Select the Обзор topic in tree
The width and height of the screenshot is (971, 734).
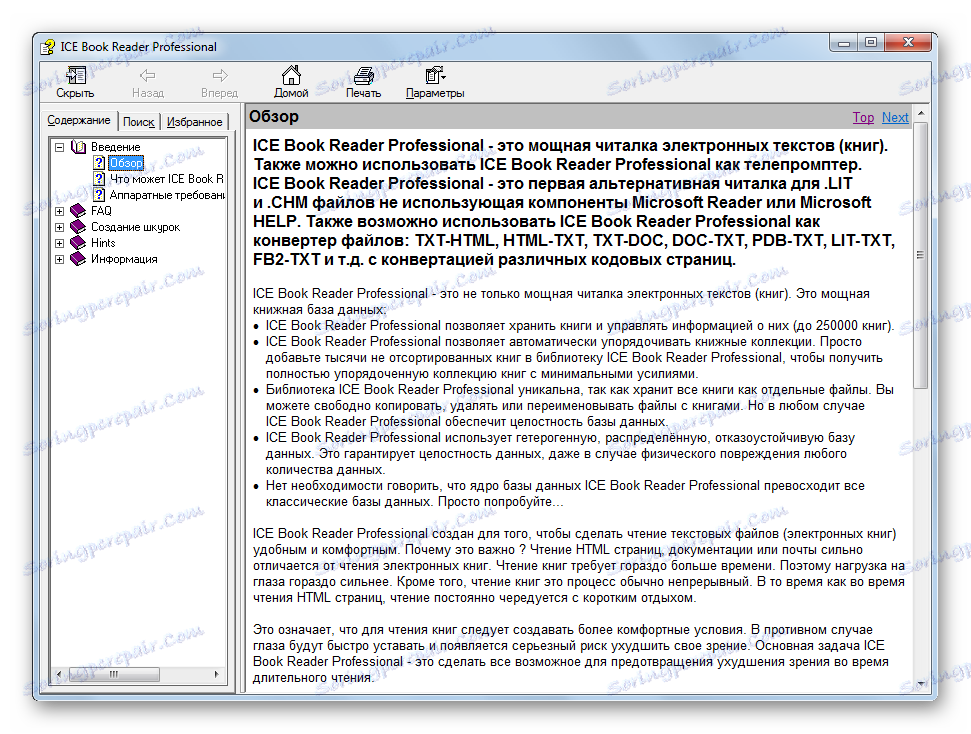tap(126, 163)
